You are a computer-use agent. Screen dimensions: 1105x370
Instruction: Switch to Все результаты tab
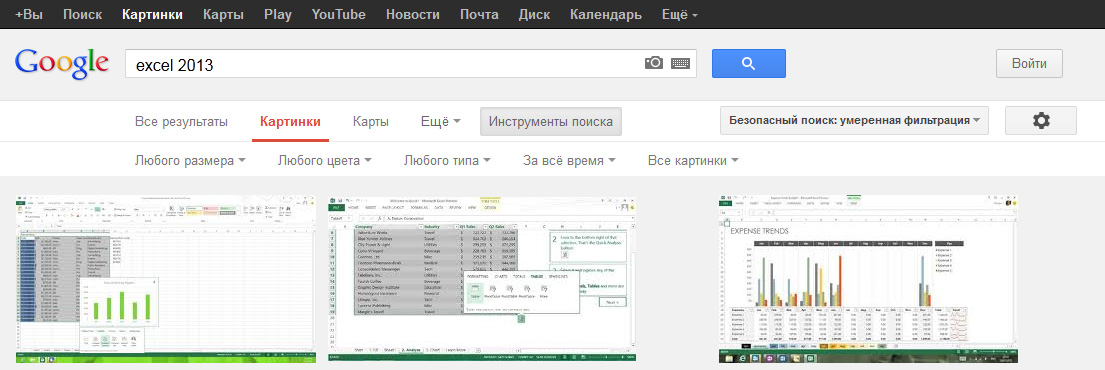coord(181,121)
